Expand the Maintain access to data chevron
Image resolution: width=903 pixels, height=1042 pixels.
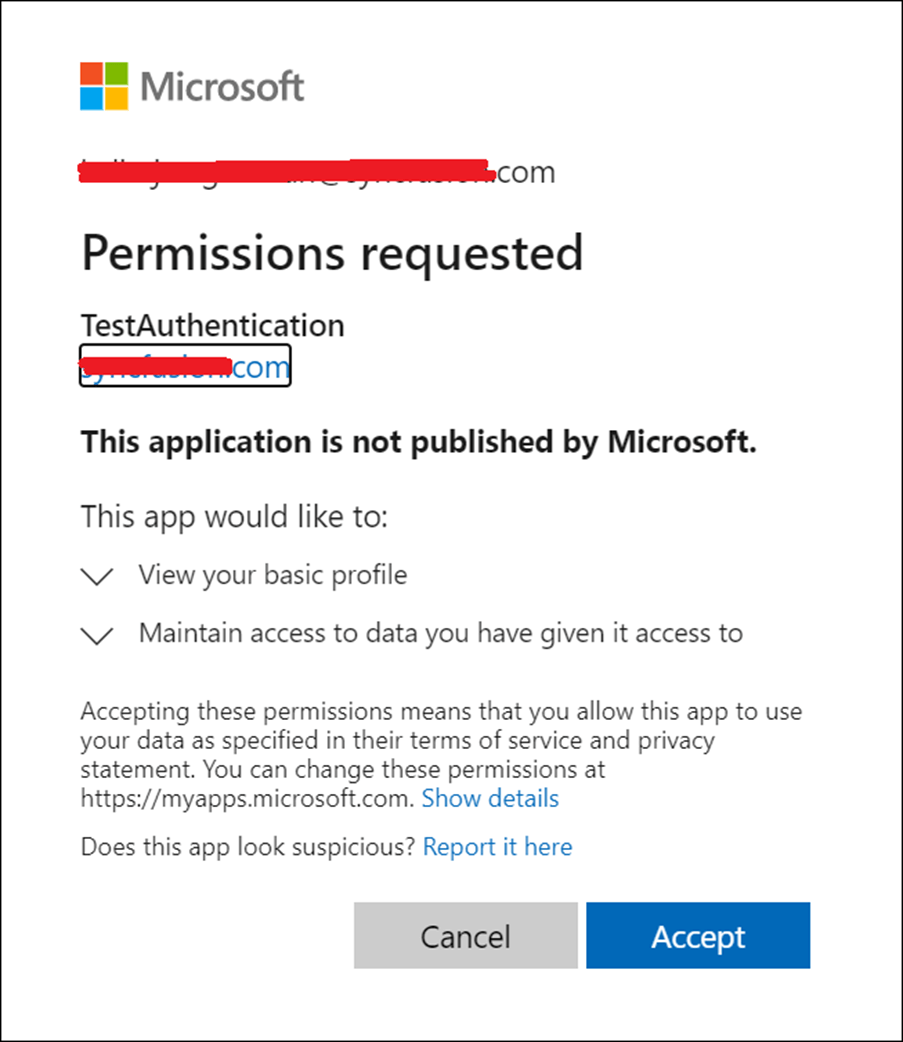pyautogui.click(x=97, y=635)
